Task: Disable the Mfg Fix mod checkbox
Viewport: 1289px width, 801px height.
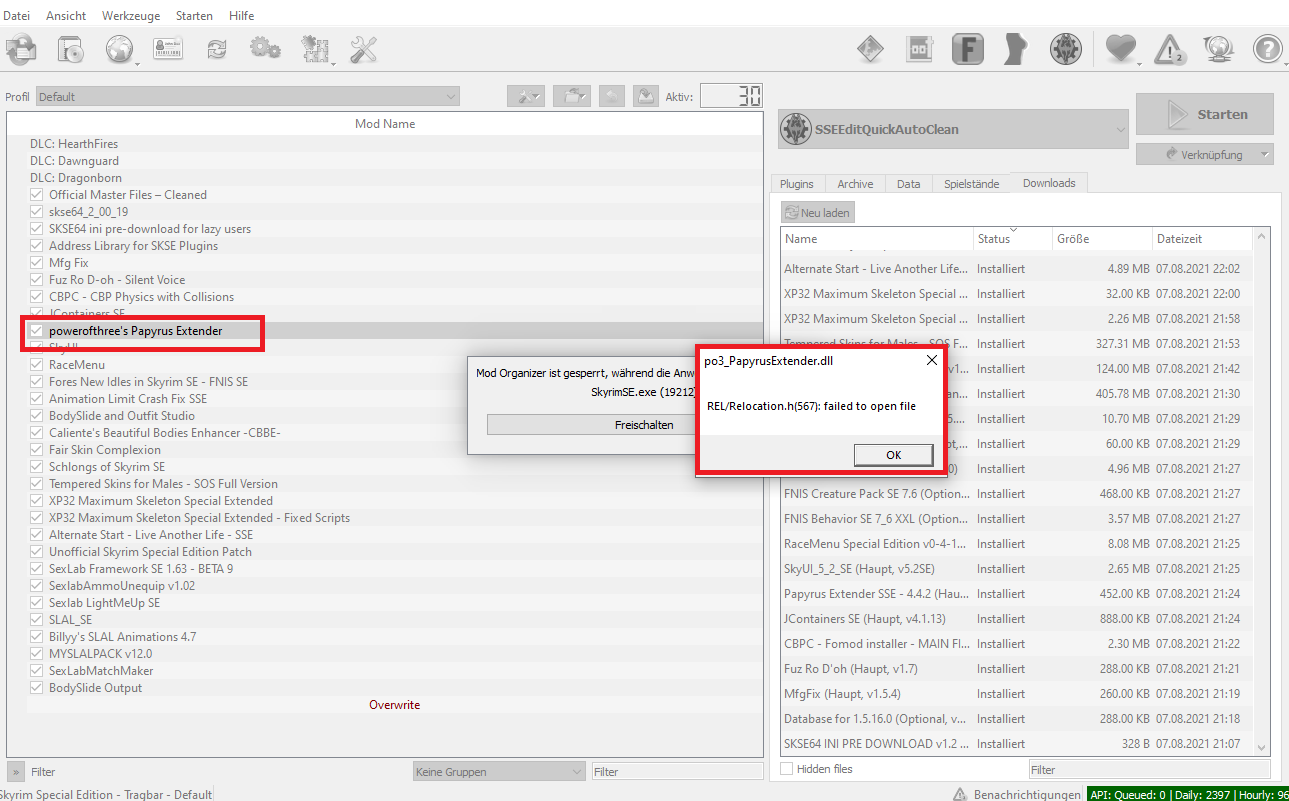Action: [37, 263]
